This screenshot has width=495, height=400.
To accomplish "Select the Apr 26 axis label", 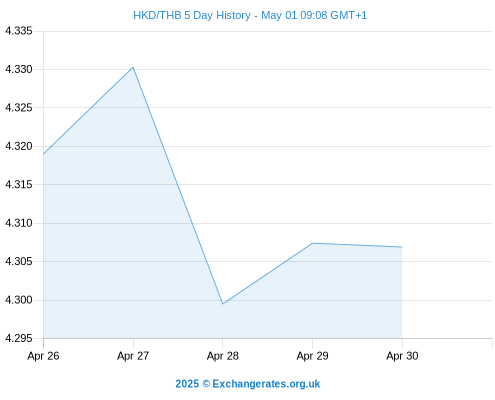I will [43, 356].
